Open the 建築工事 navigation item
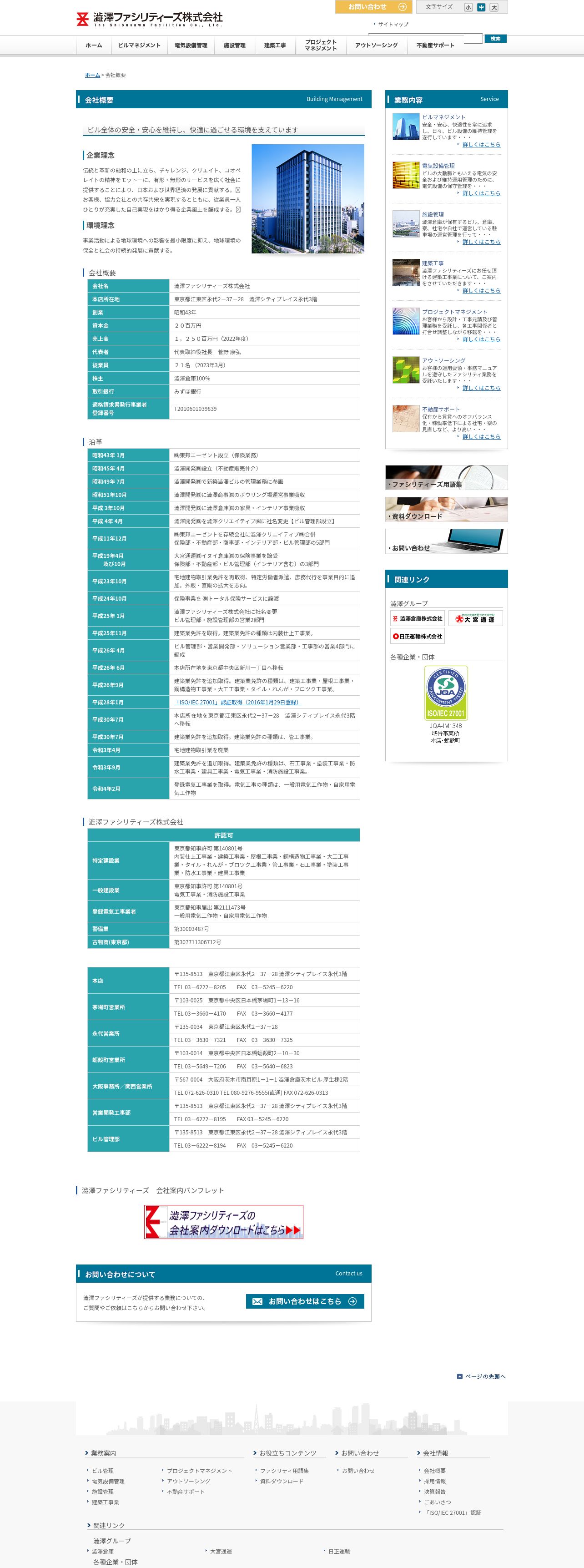The image size is (584, 1568). coord(275,45)
